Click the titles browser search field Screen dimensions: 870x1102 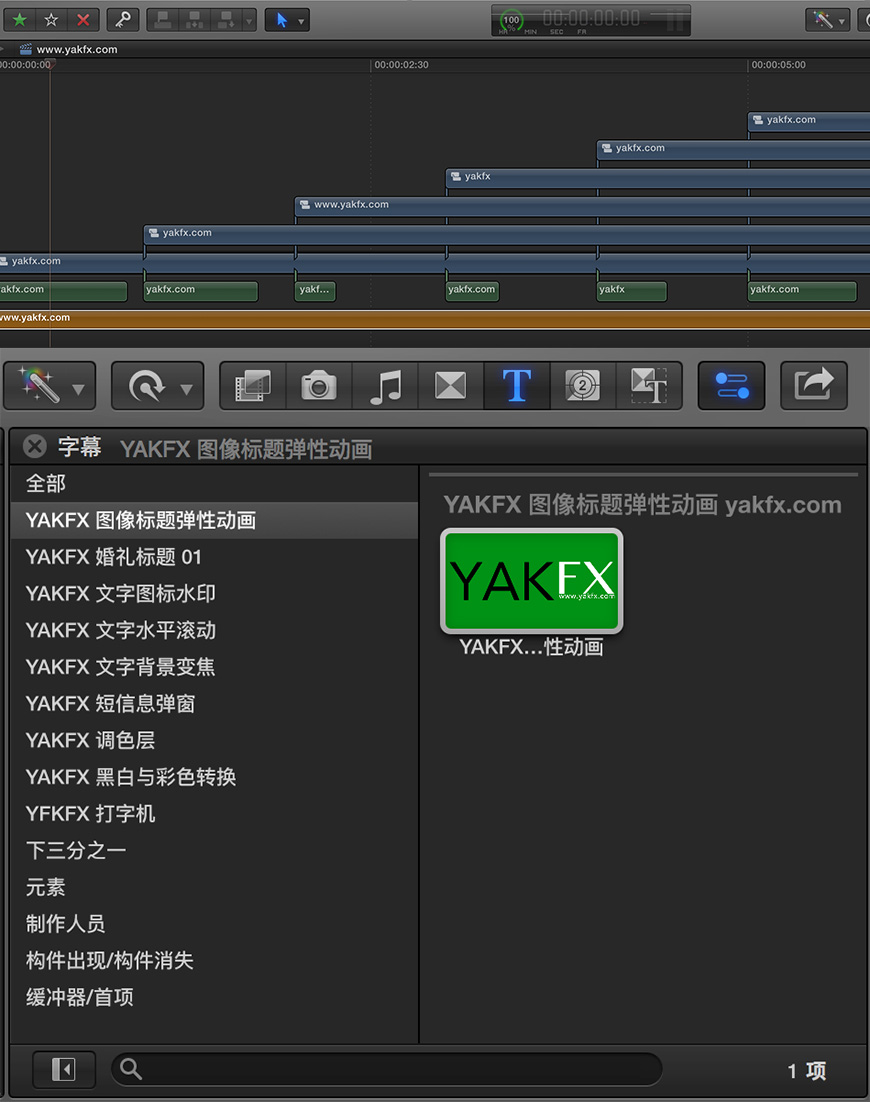click(x=387, y=1069)
